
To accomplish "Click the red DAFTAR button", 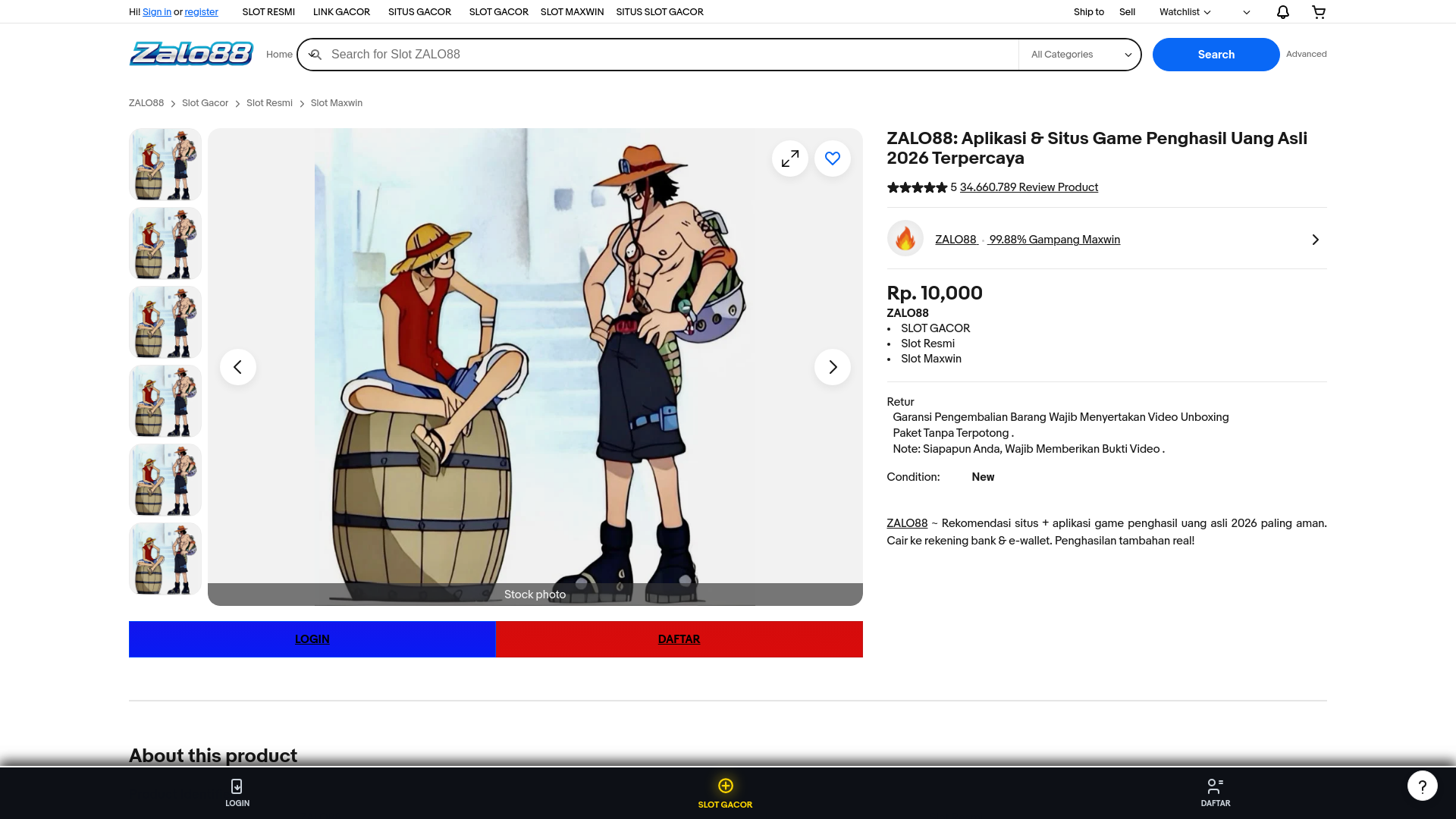I will click(x=679, y=639).
